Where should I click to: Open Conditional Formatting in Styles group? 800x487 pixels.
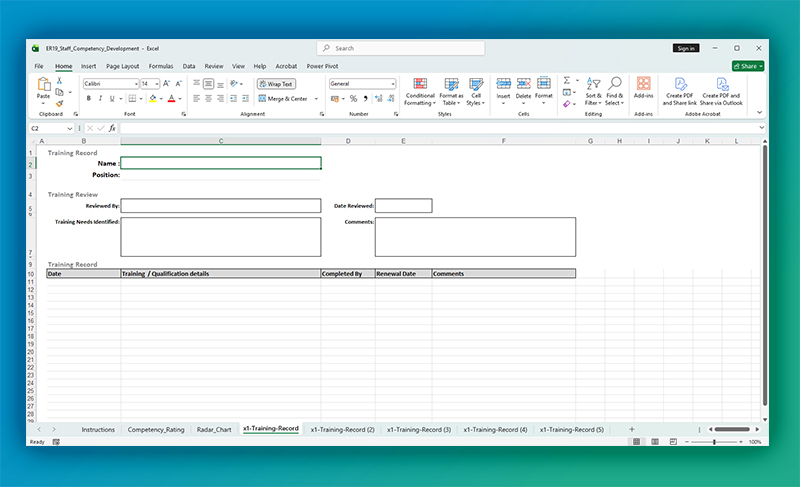click(x=420, y=91)
